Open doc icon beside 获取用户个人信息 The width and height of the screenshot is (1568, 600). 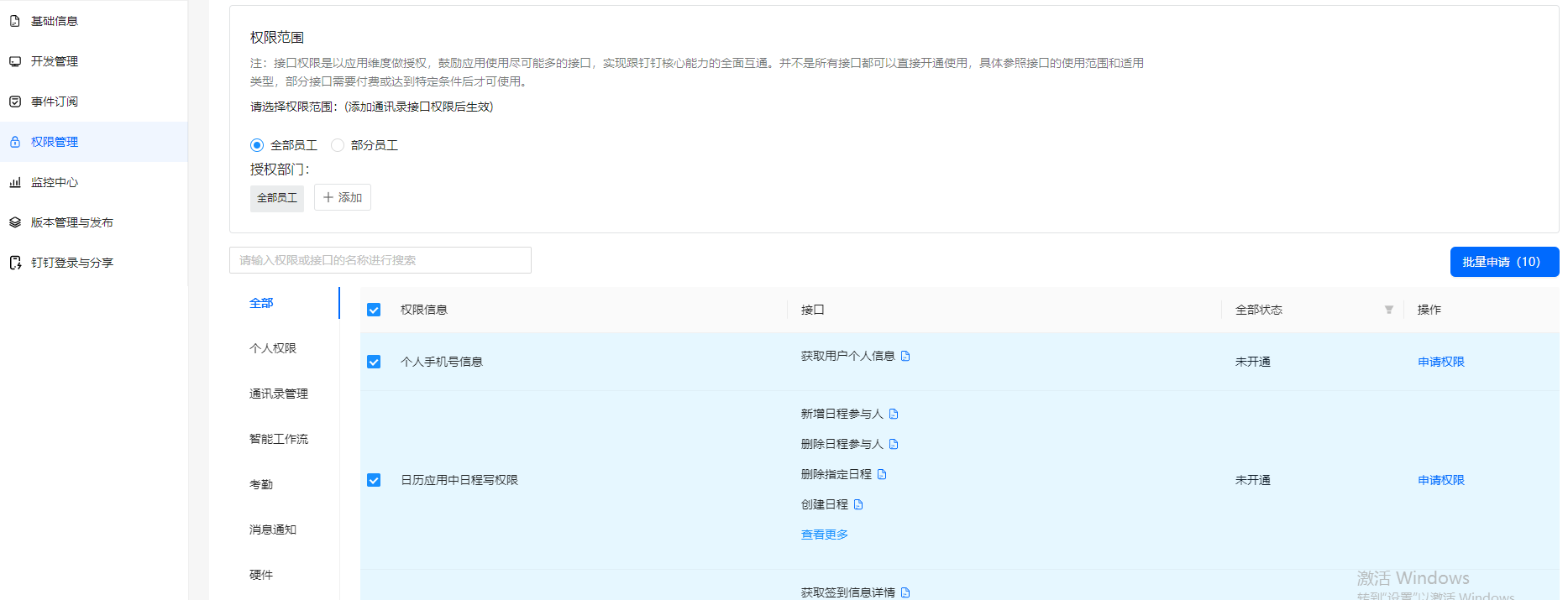click(x=905, y=356)
